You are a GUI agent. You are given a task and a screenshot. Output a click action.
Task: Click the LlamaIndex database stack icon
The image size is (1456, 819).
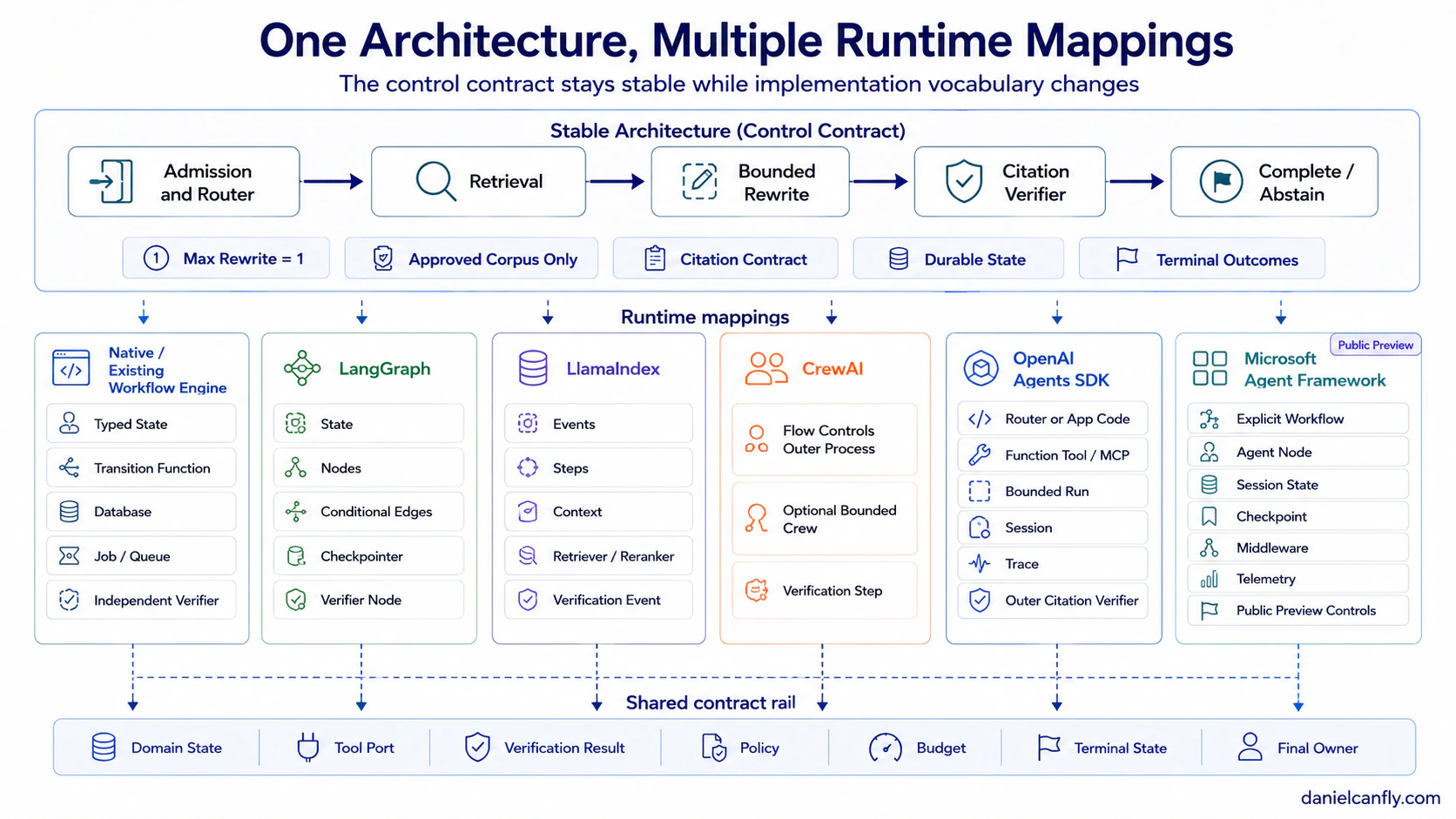533,368
